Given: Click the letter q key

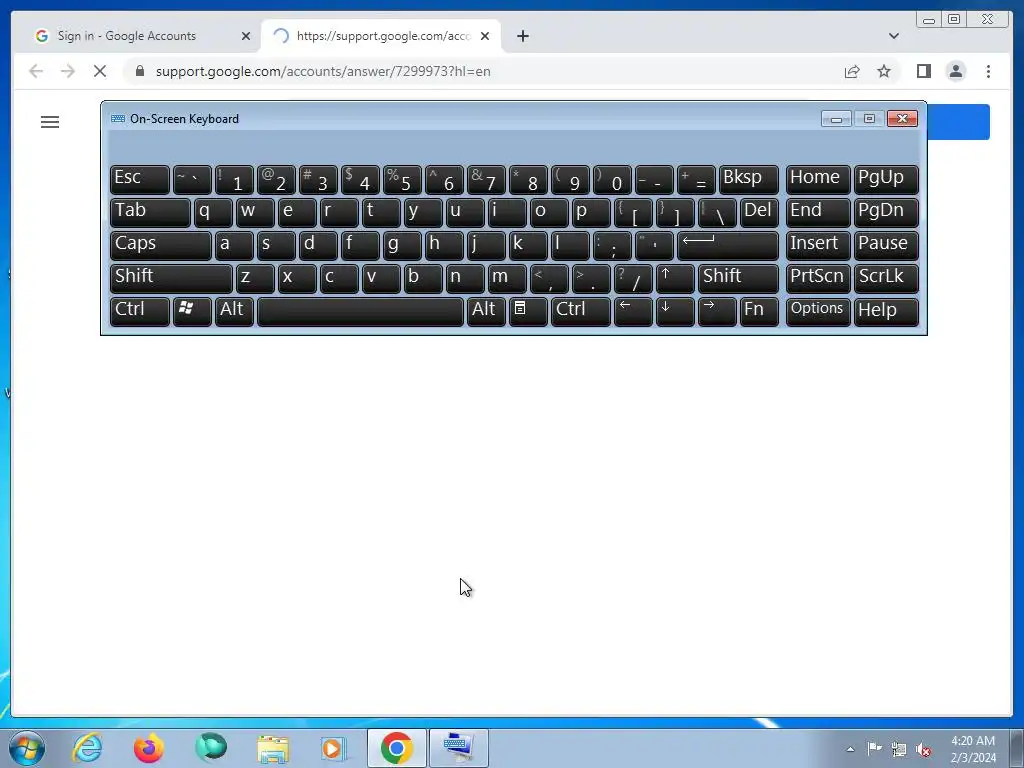Looking at the screenshot, I should (x=213, y=212).
